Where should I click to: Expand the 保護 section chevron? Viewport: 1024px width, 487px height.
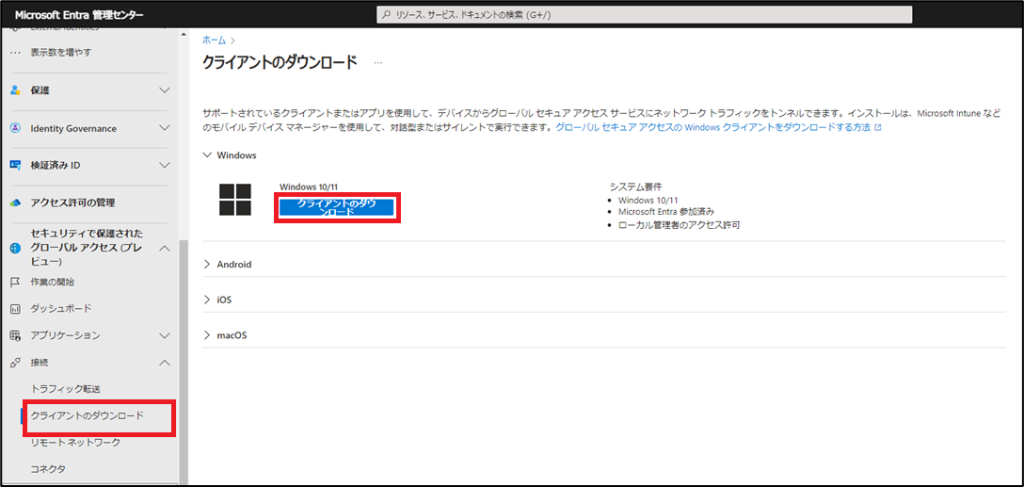(165, 90)
